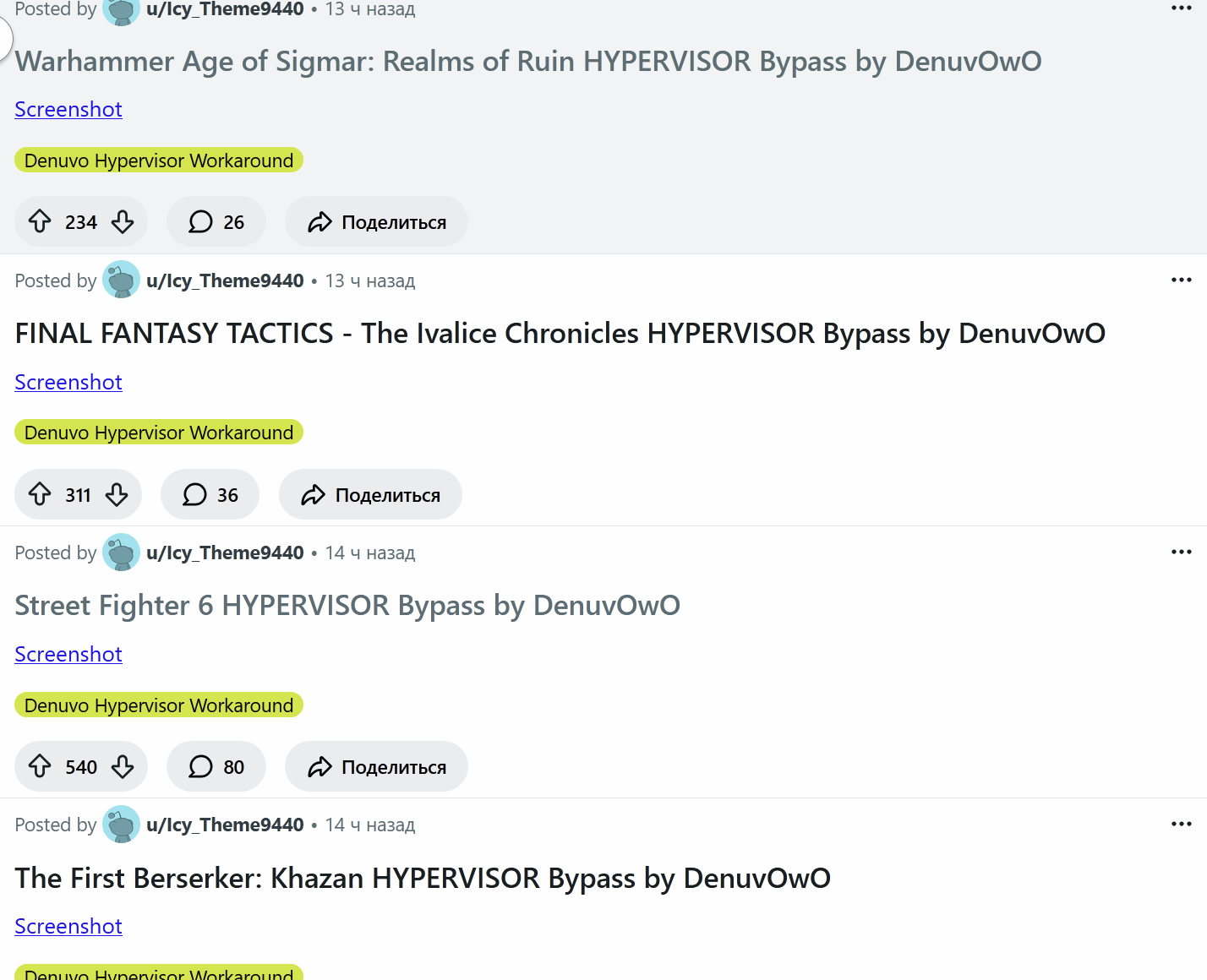View author profile on Final Fantasy post
The width and height of the screenshot is (1207, 980).
(x=225, y=280)
